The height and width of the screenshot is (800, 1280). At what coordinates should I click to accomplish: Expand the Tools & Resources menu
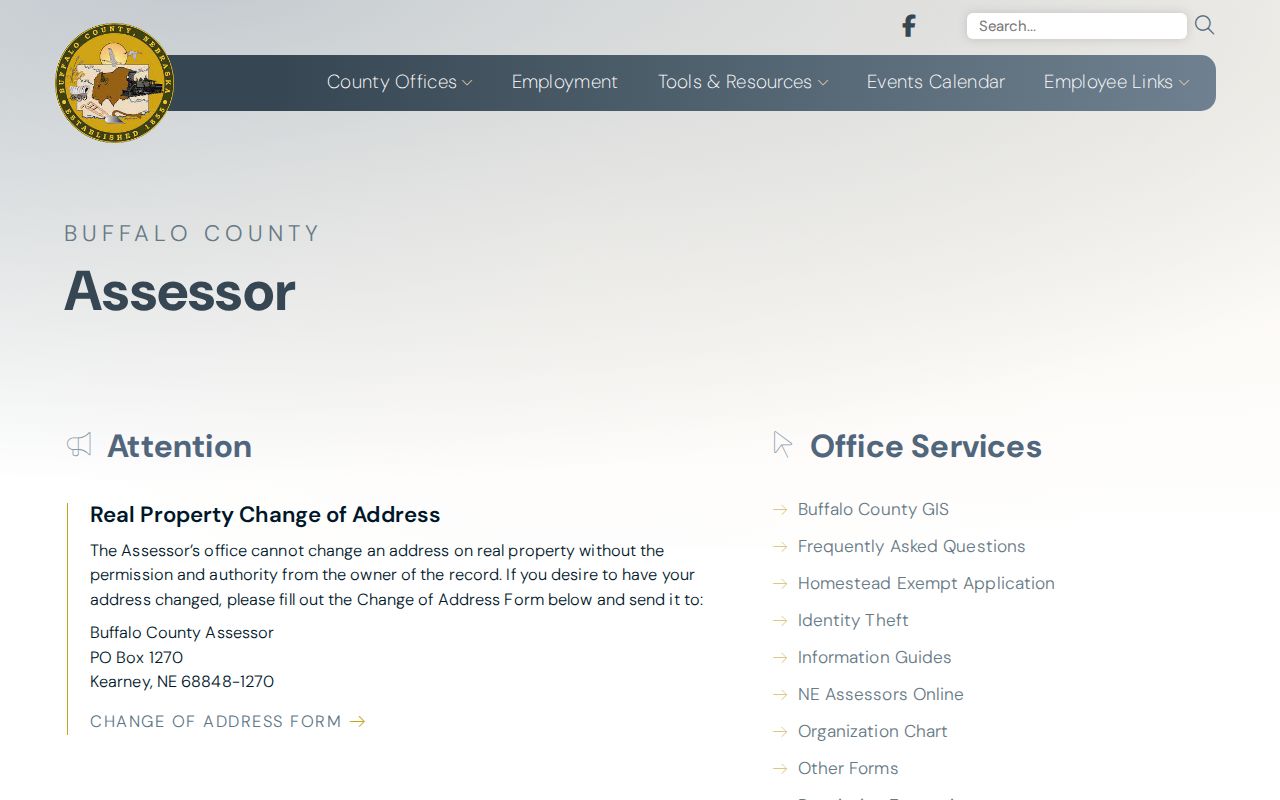[743, 82]
